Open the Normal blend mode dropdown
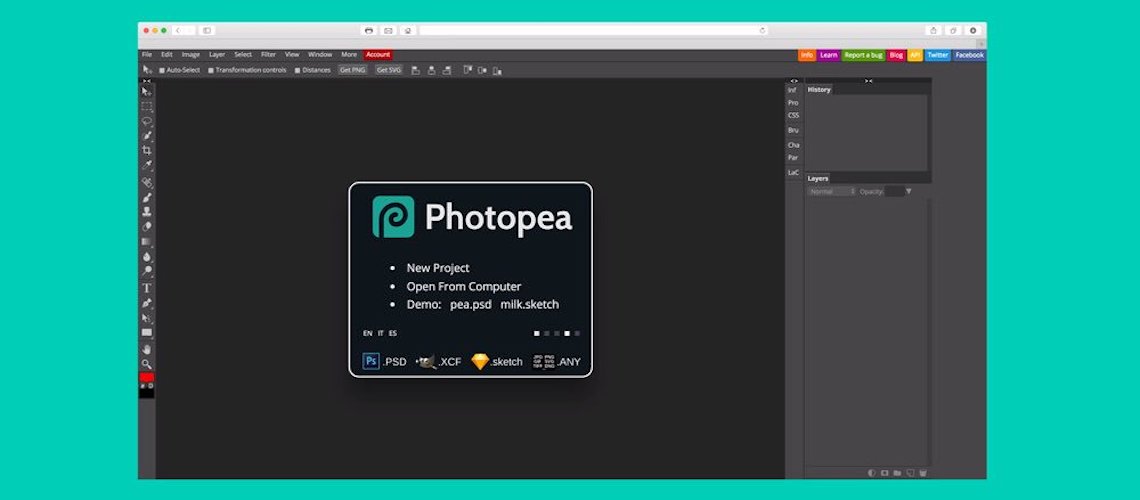1140x500 pixels. pos(832,191)
